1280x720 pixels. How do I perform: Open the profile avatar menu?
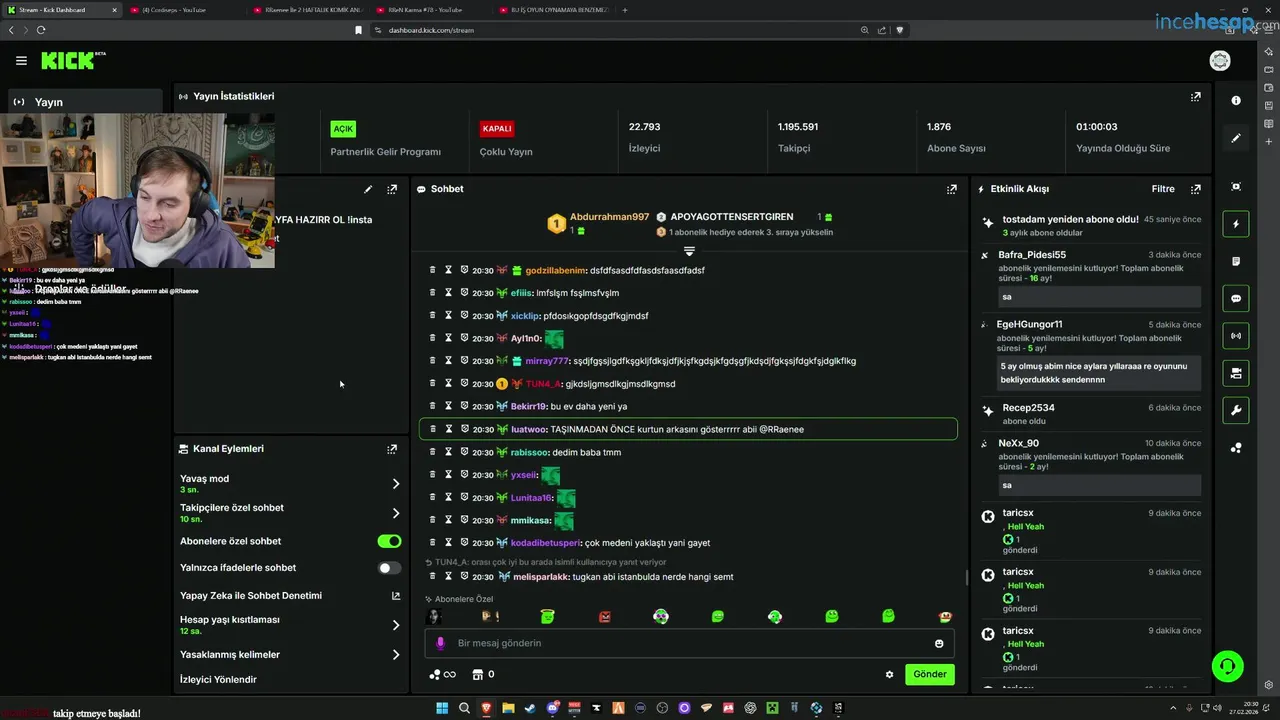click(1220, 61)
